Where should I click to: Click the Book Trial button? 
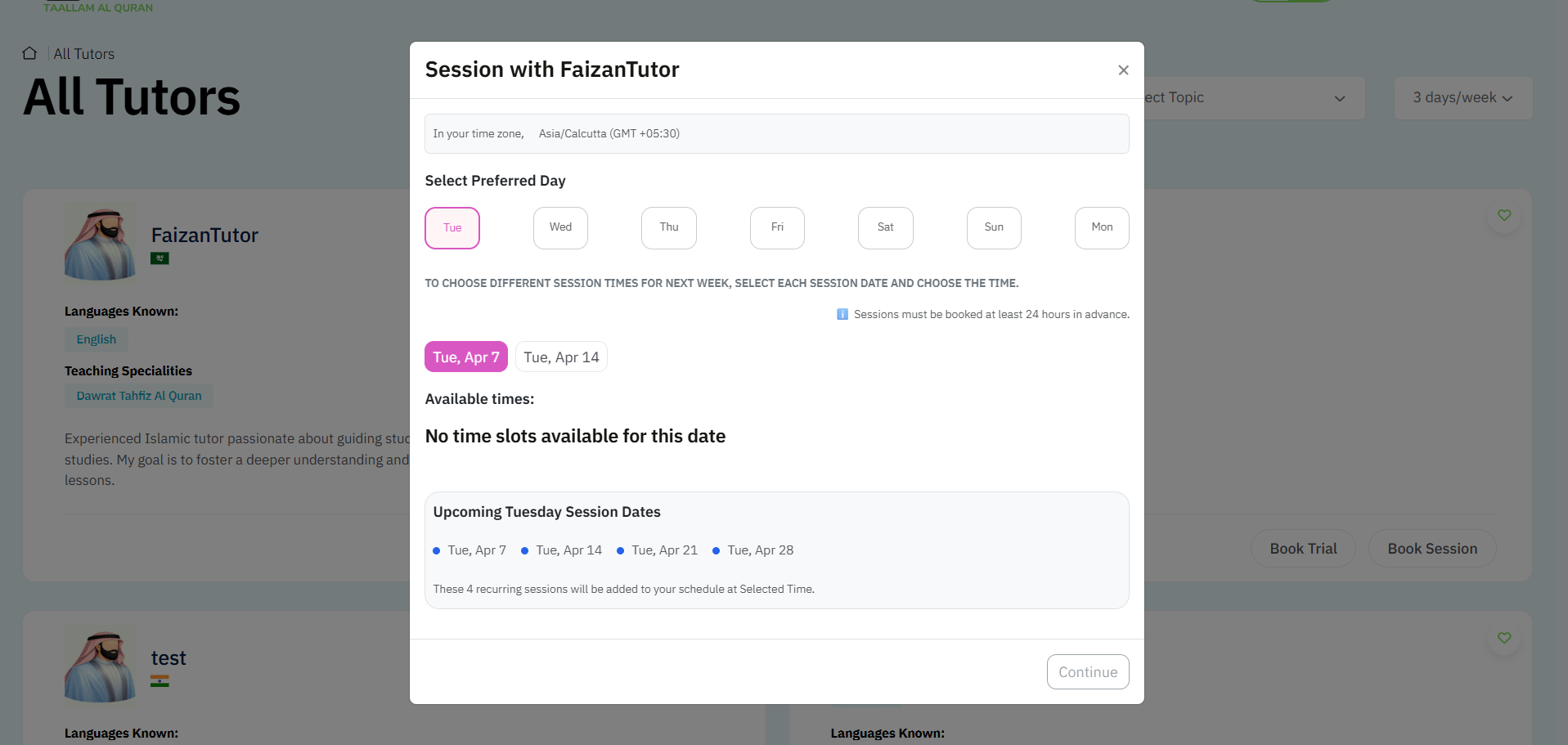tap(1303, 549)
